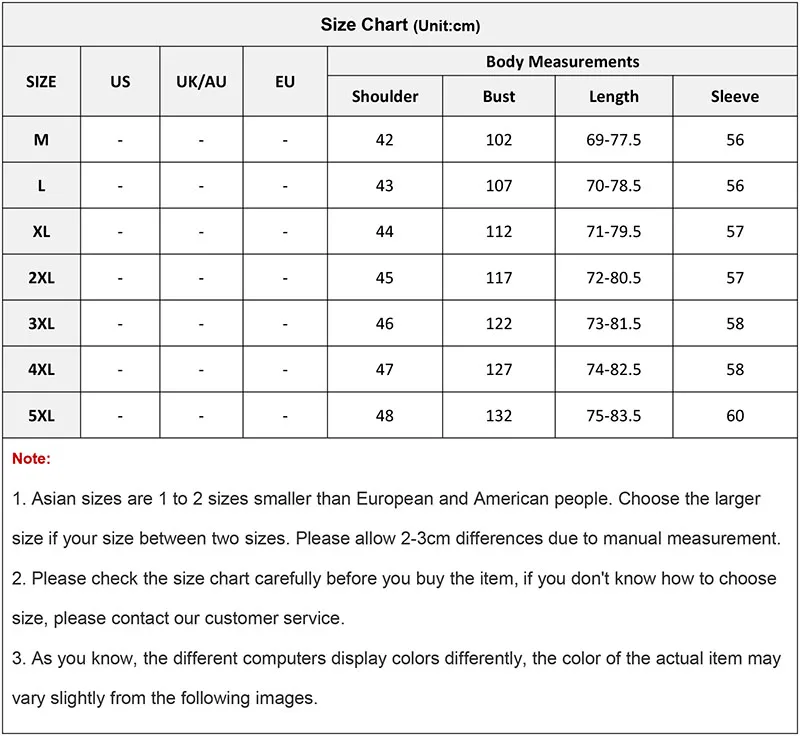The height and width of the screenshot is (736, 800).
Task: Click the red Note: label
Action: [31, 458]
